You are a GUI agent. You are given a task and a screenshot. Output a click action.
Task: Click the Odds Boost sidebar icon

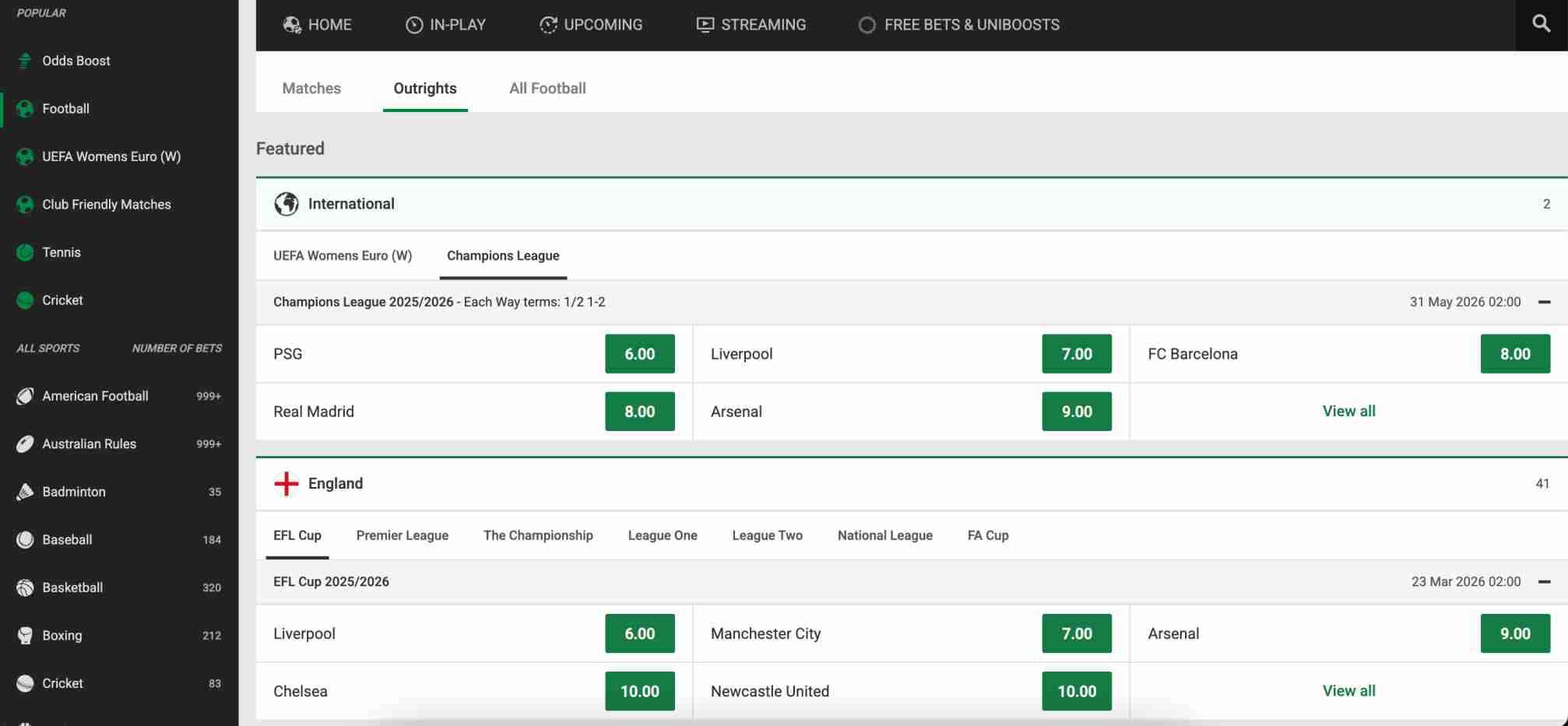25,61
